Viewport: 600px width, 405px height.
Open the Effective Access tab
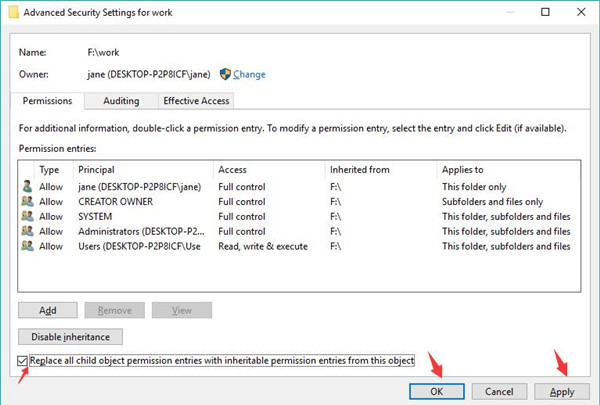click(196, 101)
